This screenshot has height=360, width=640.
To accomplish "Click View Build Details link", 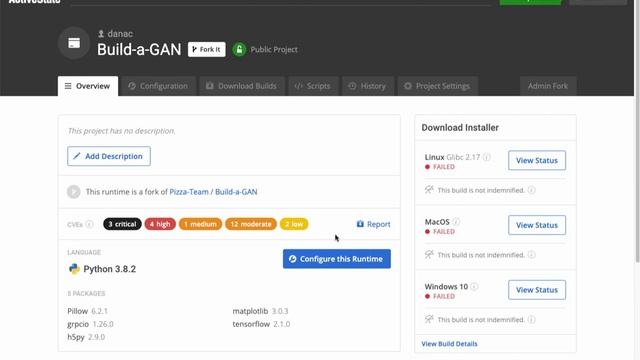I will 449,344.
